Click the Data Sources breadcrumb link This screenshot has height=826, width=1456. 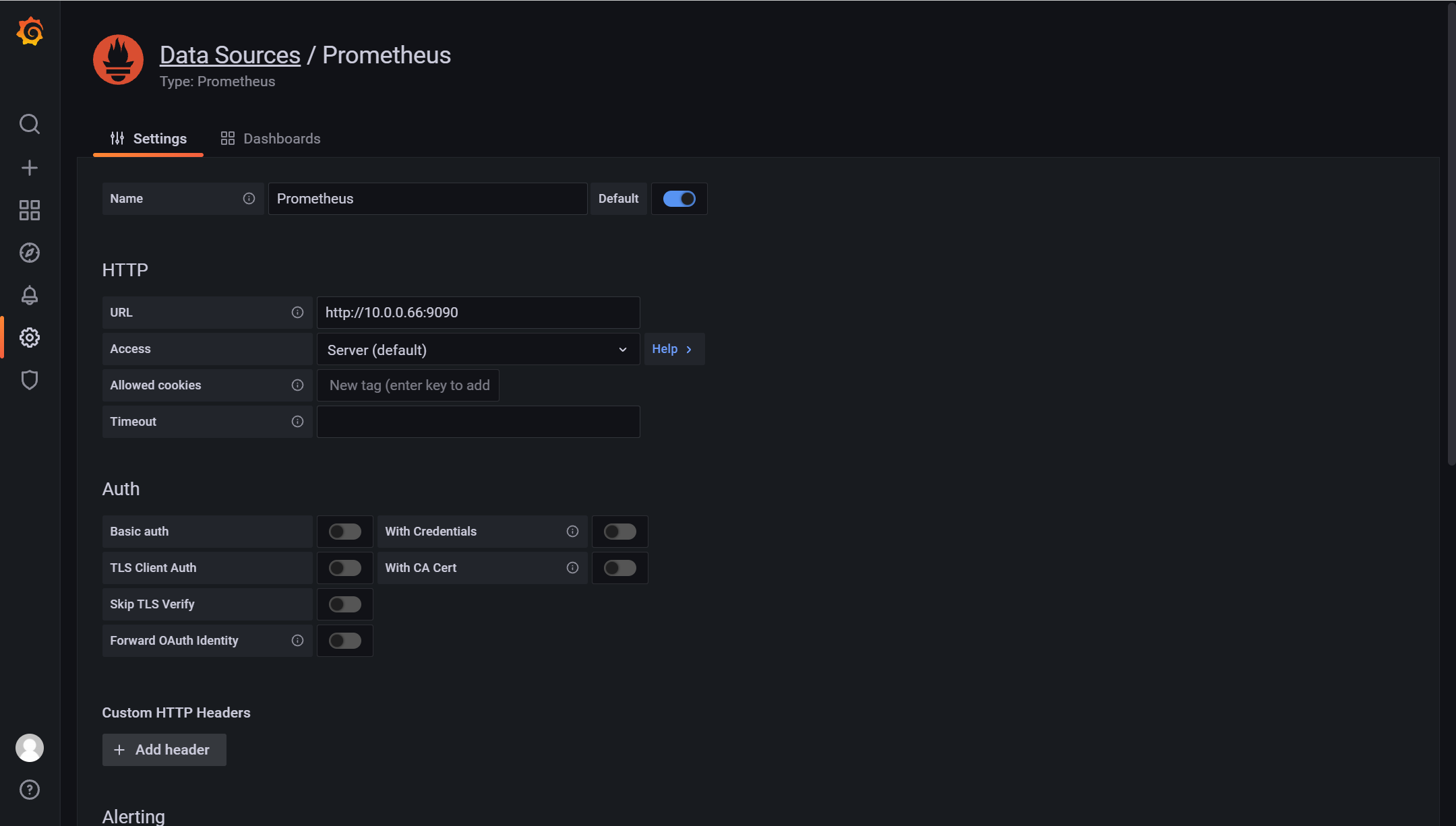pyautogui.click(x=230, y=55)
